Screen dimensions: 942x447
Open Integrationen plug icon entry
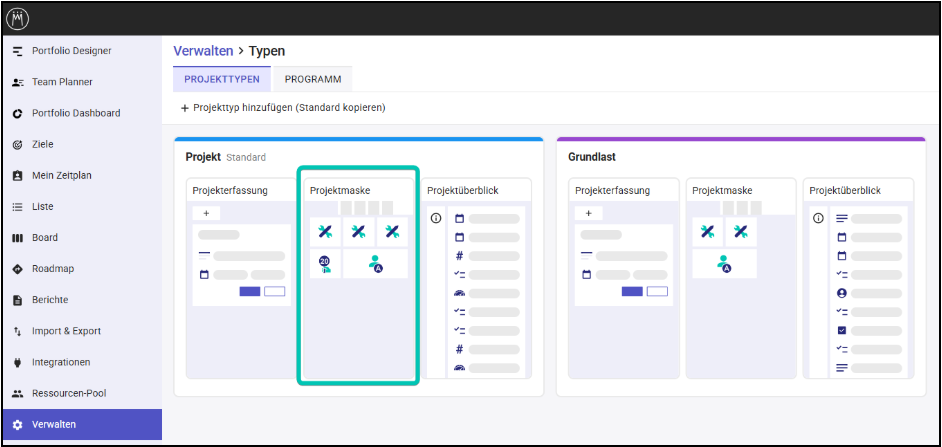click(x=61, y=362)
